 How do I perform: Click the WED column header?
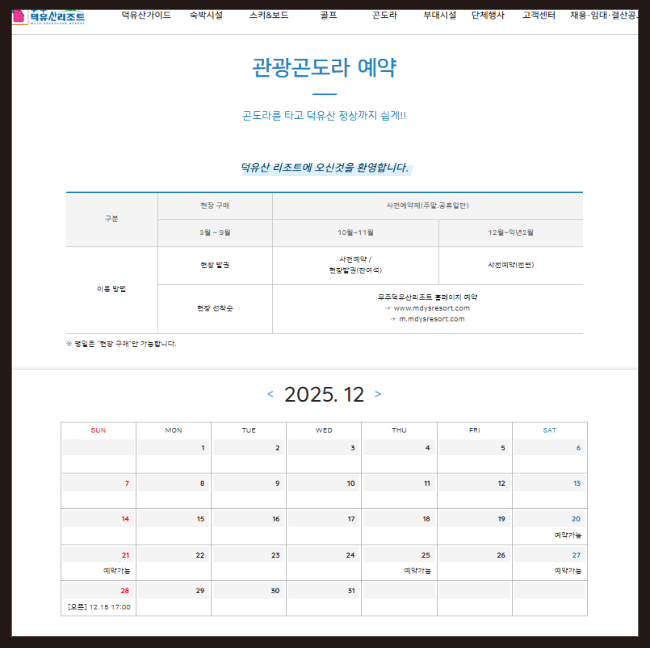(324, 430)
